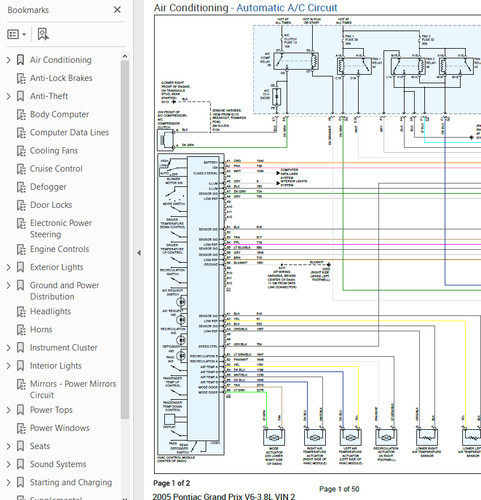Select the Cooling Fans bookmark
Screen dimensions: 481x500
54,151
